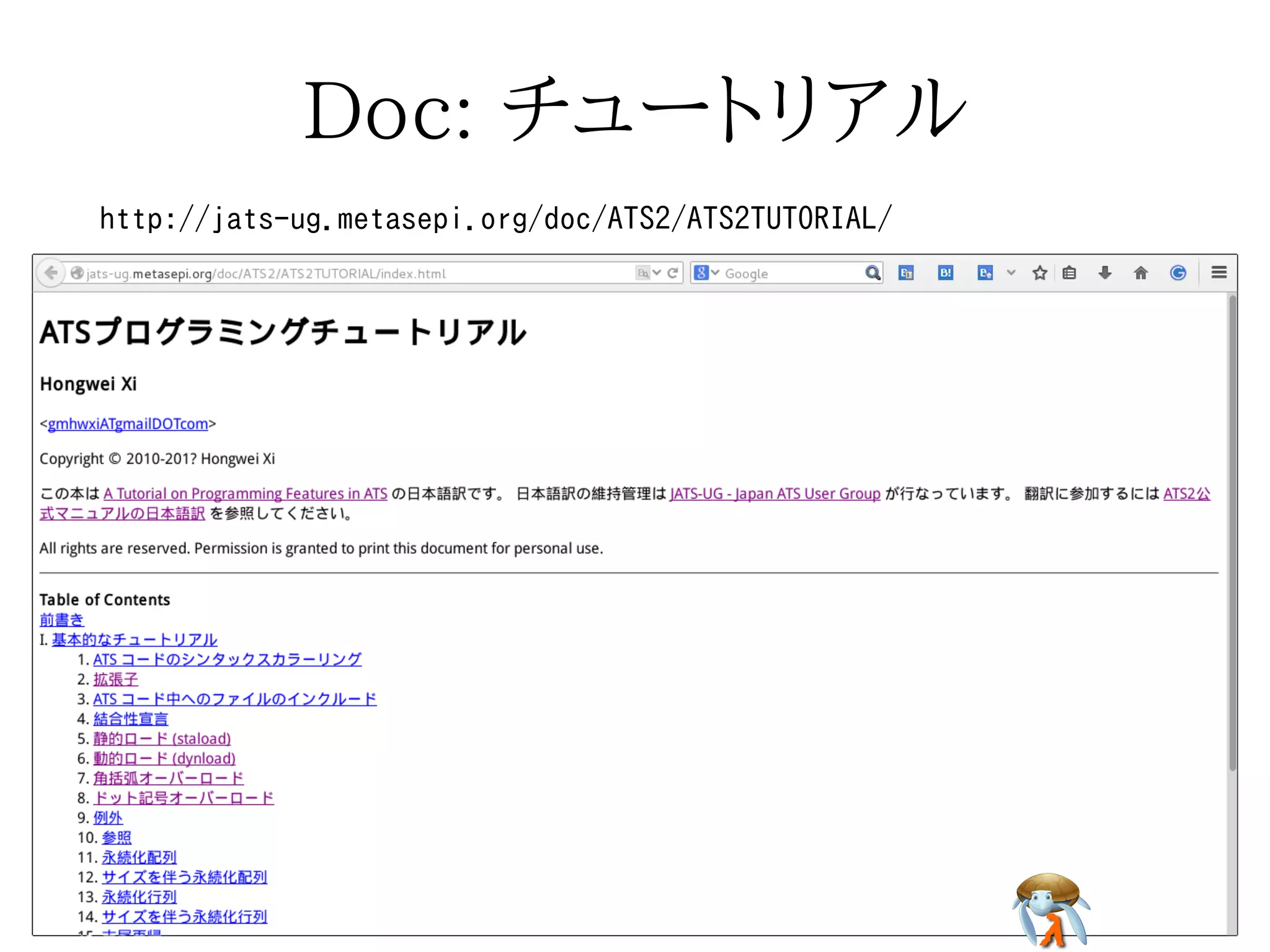
Task: Reload the page with the refresh icon
Action: pyautogui.click(x=672, y=273)
